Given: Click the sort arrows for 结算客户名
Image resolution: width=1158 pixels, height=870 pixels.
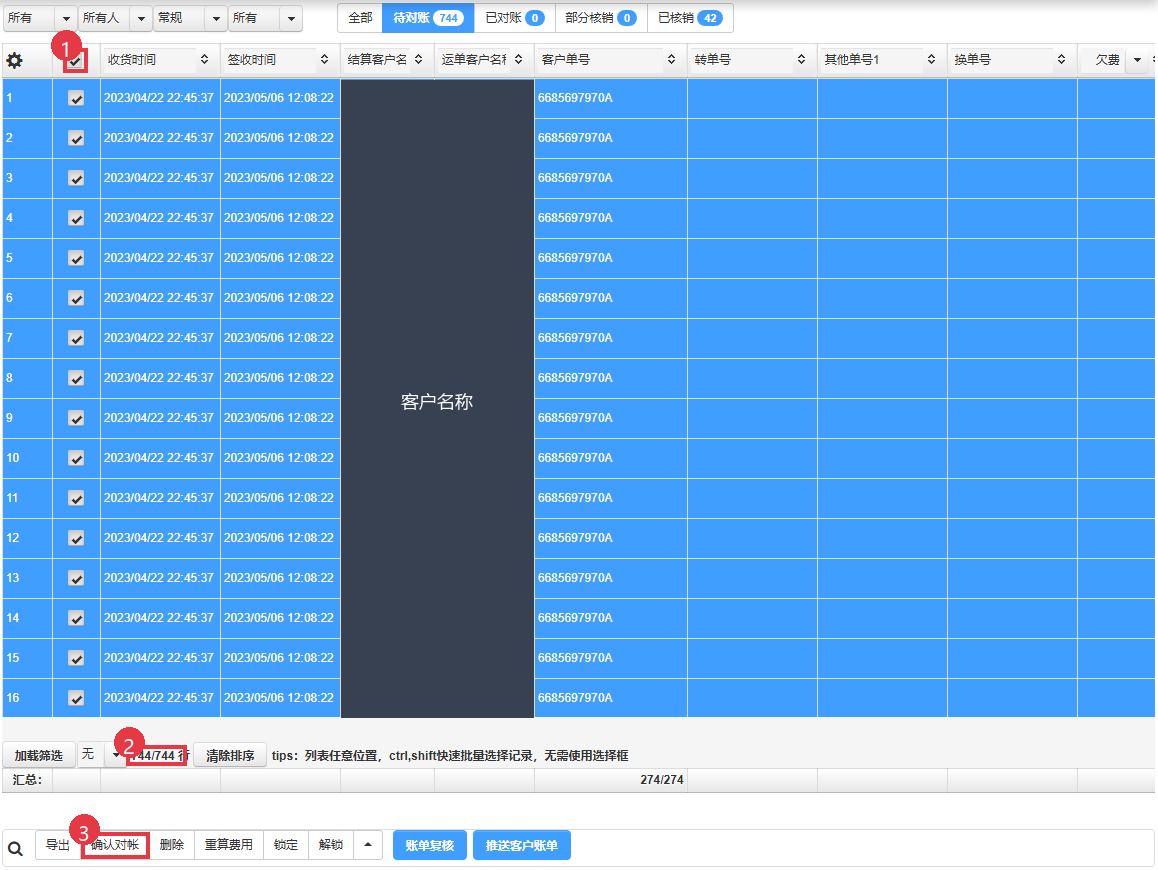Looking at the screenshot, I should point(419,60).
